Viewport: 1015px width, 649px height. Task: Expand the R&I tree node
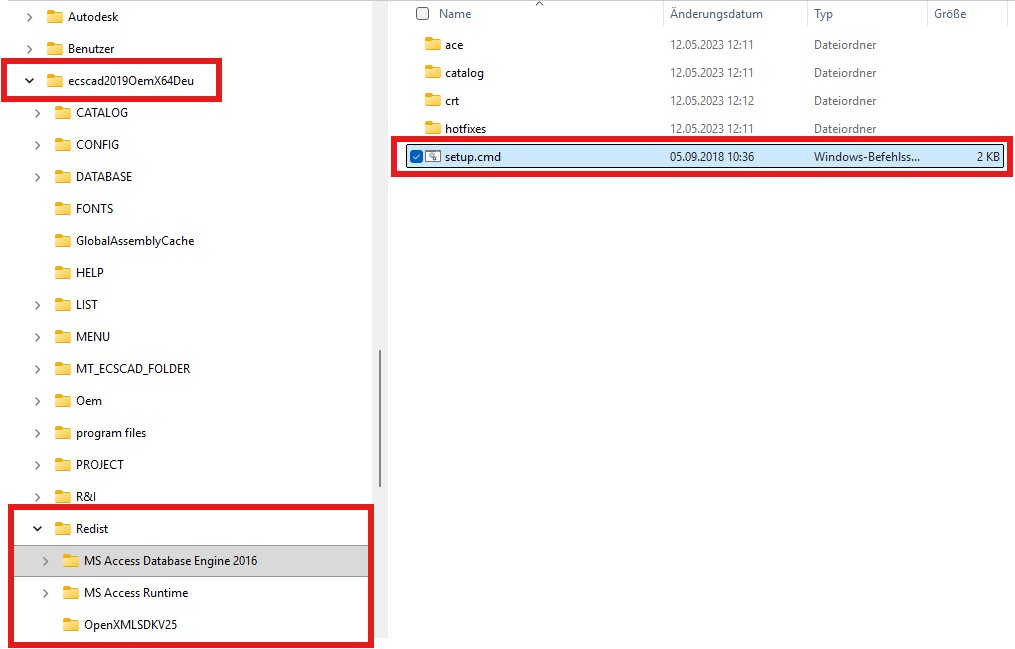click(x=38, y=497)
